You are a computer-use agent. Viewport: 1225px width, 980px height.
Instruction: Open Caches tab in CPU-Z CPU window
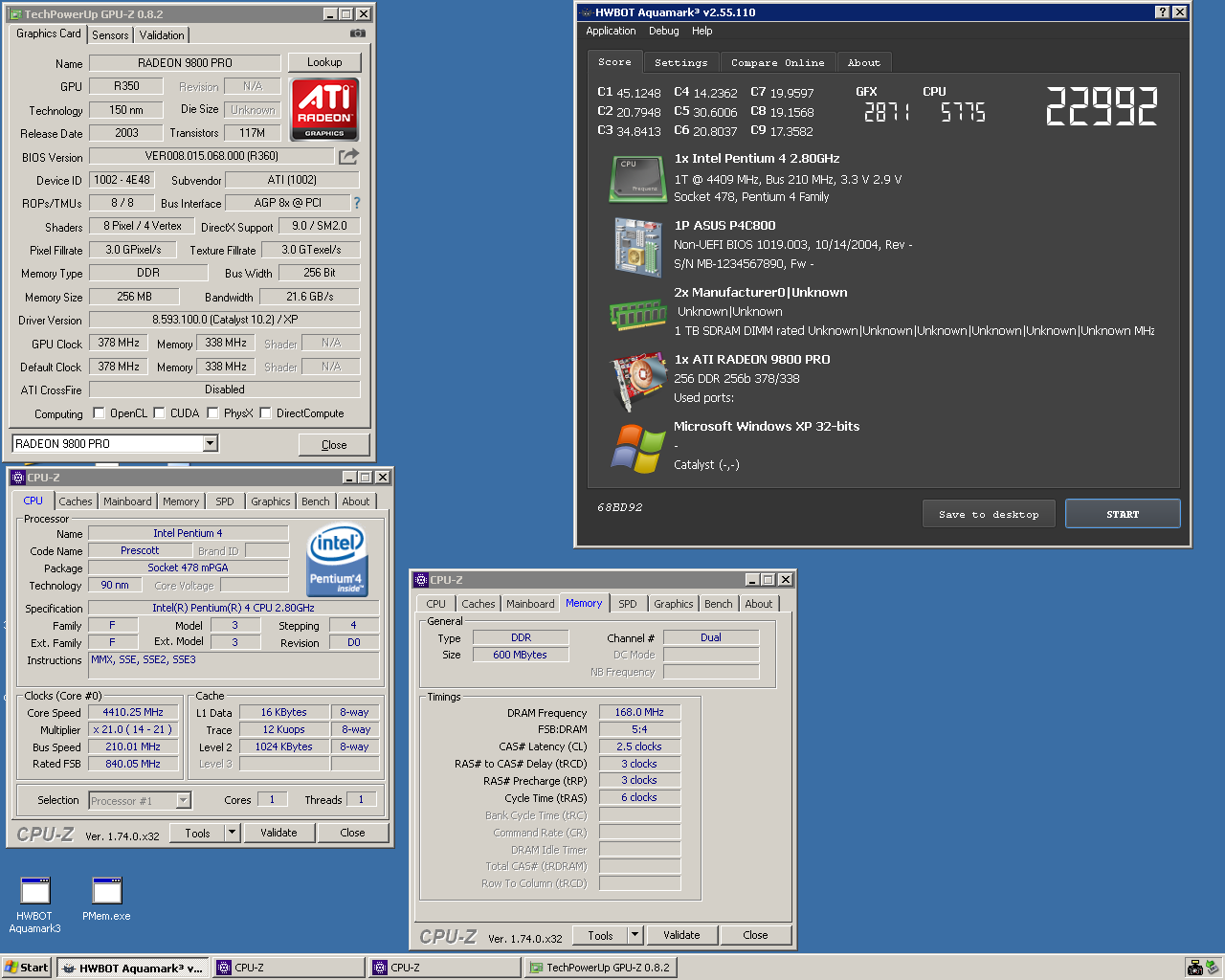[x=76, y=501]
